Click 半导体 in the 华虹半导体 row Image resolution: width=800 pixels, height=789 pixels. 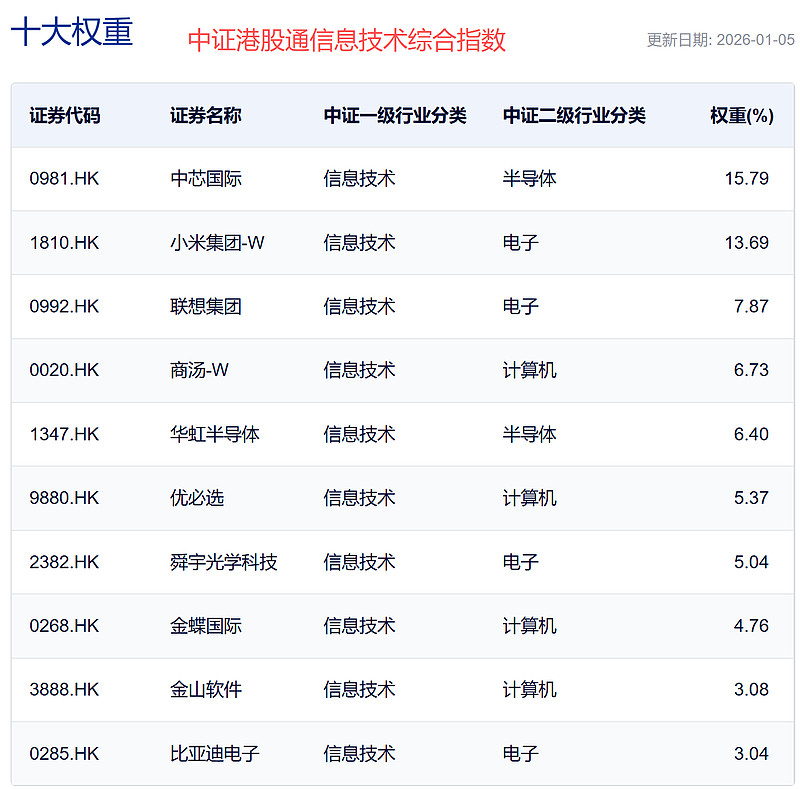[x=529, y=434]
